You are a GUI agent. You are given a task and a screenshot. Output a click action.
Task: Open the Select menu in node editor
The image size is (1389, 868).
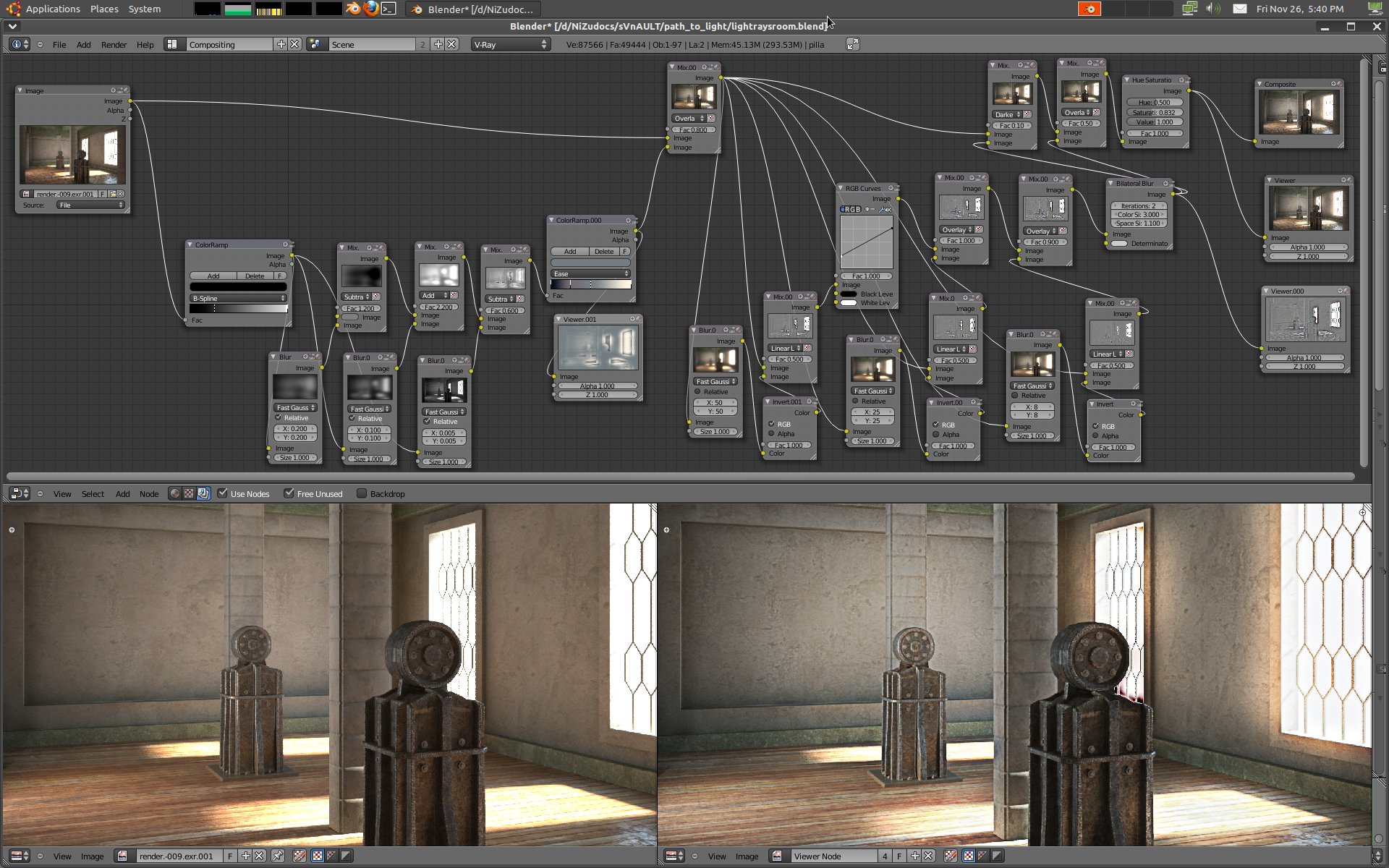pos(93,493)
